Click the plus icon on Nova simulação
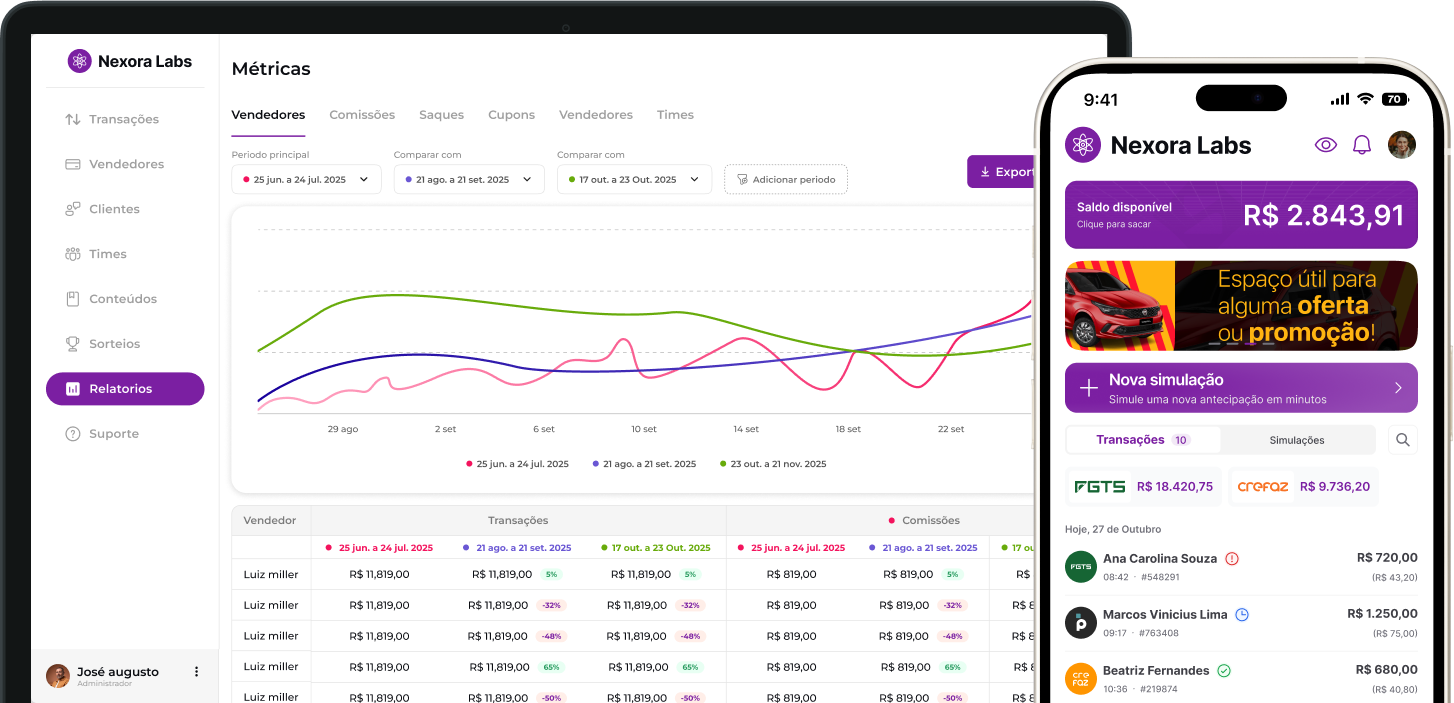 tap(1089, 388)
